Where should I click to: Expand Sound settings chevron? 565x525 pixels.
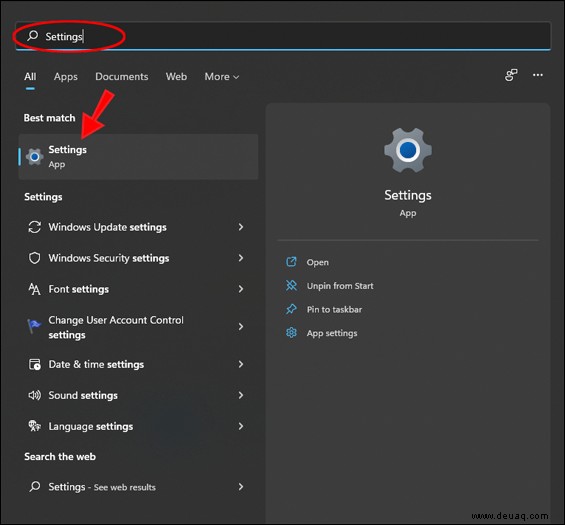click(x=241, y=395)
